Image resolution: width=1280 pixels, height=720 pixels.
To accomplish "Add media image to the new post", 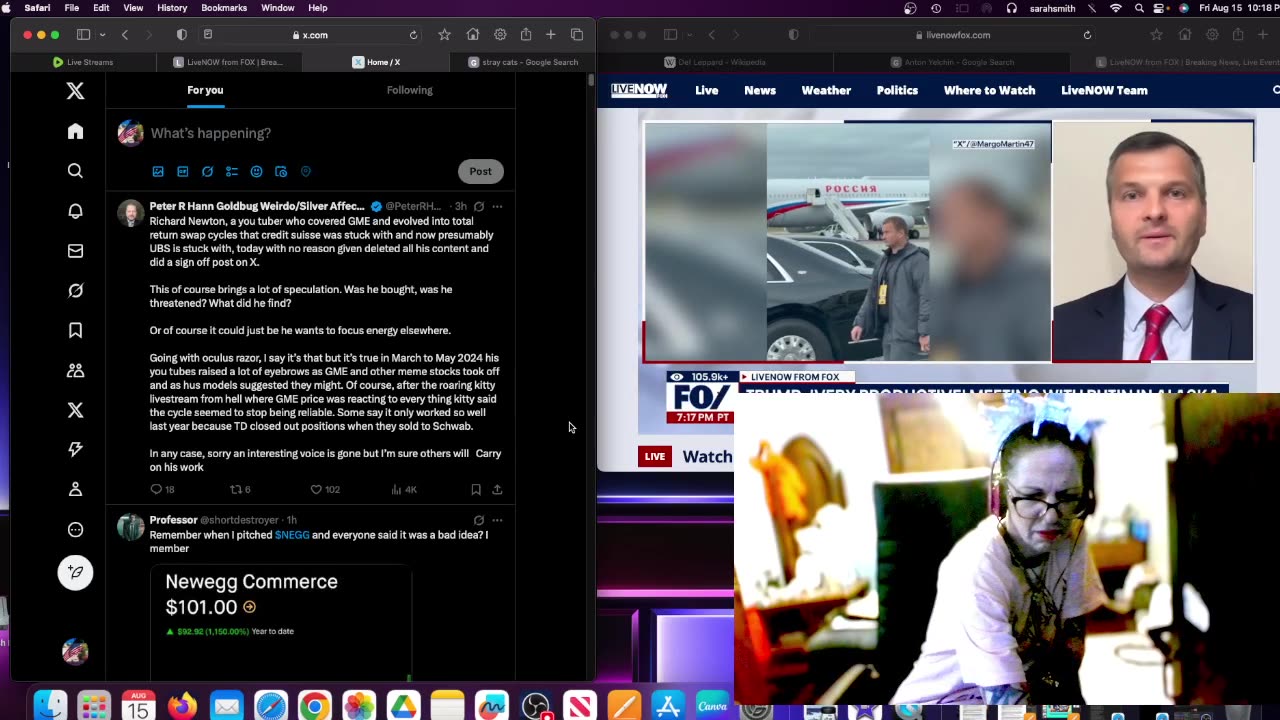I will pyautogui.click(x=158, y=171).
